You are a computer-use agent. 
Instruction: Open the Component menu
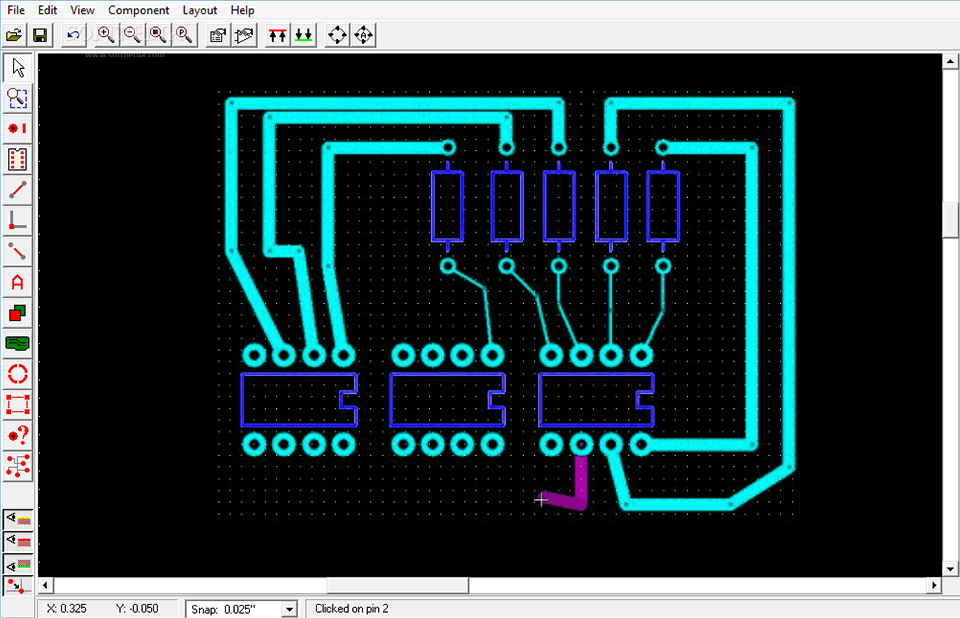coord(138,10)
